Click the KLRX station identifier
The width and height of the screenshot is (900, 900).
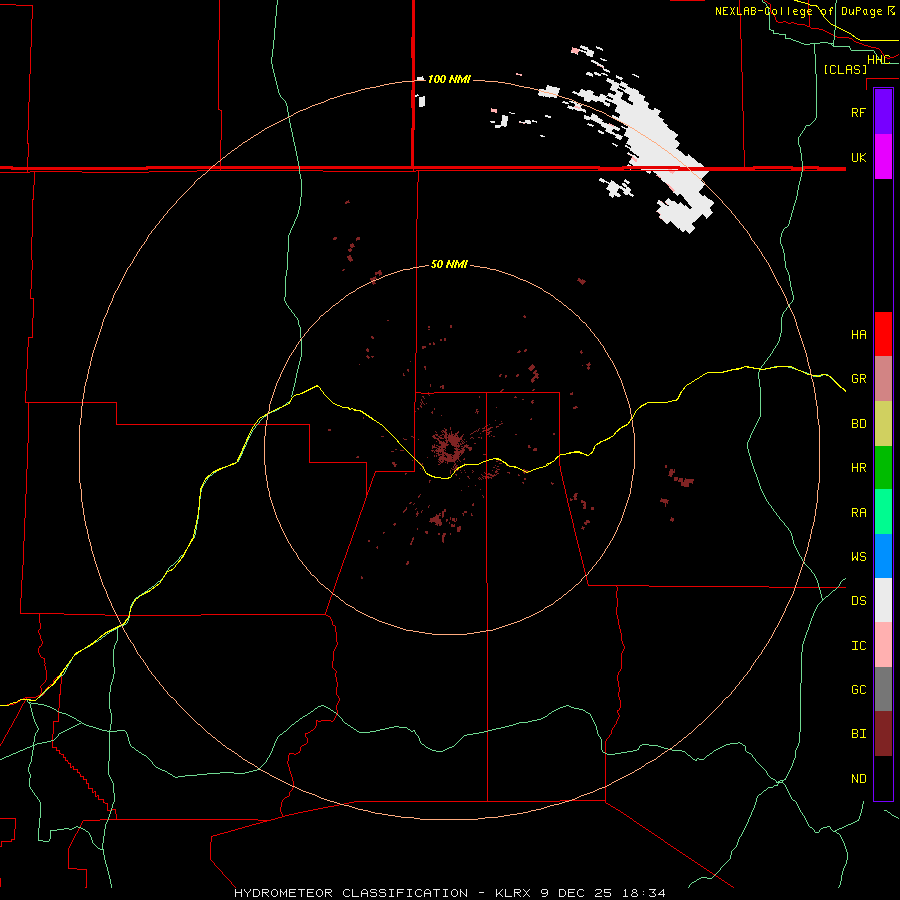(x=513, y=893)
